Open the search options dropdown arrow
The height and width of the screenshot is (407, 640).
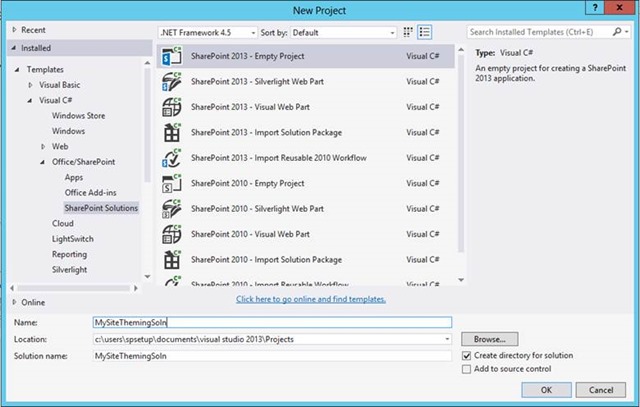coord(627,32)
